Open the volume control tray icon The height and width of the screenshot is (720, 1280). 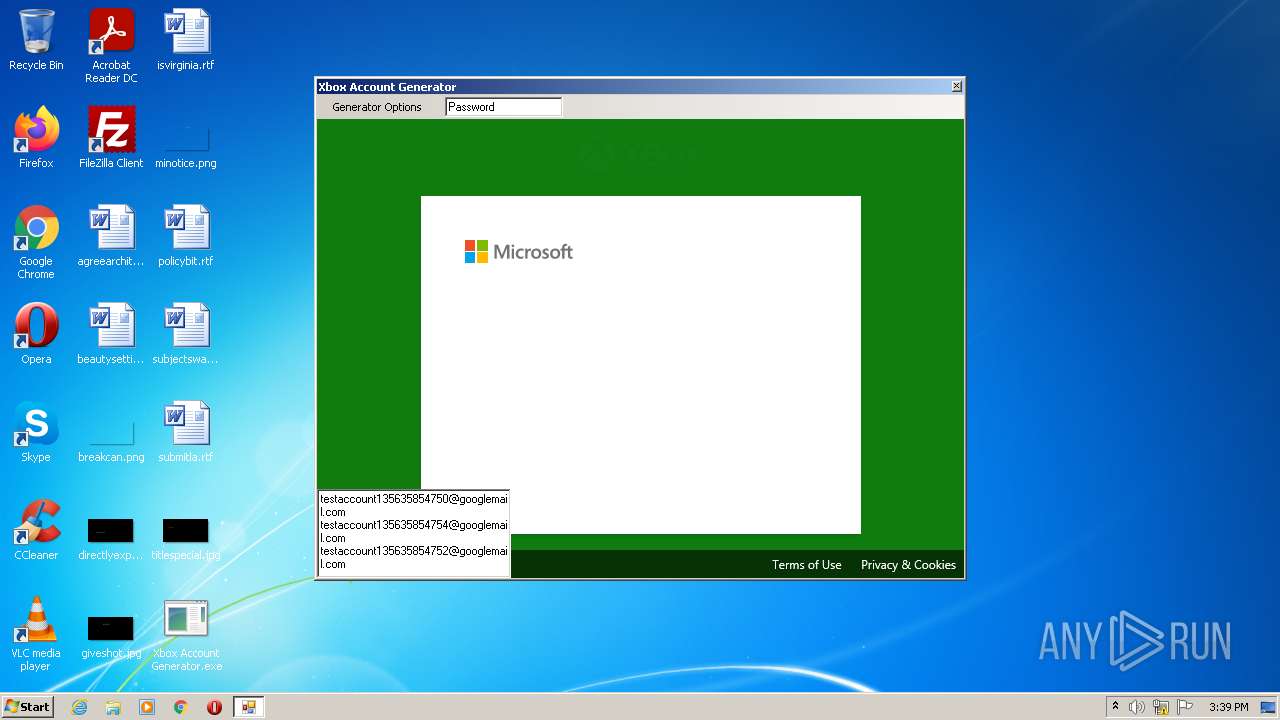tap(1137, 707)
